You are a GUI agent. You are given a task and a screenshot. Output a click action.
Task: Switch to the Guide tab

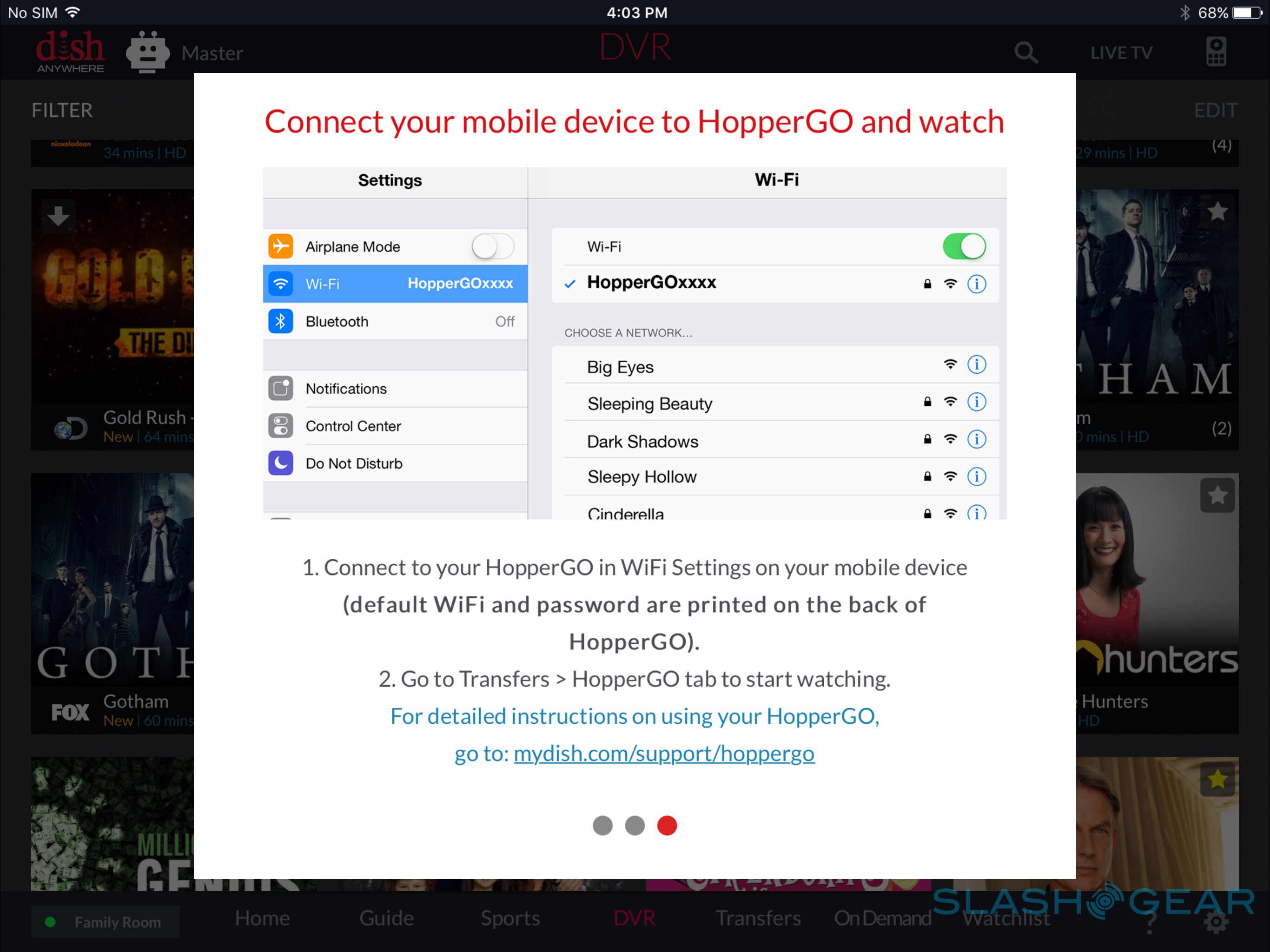pos(386,918)
